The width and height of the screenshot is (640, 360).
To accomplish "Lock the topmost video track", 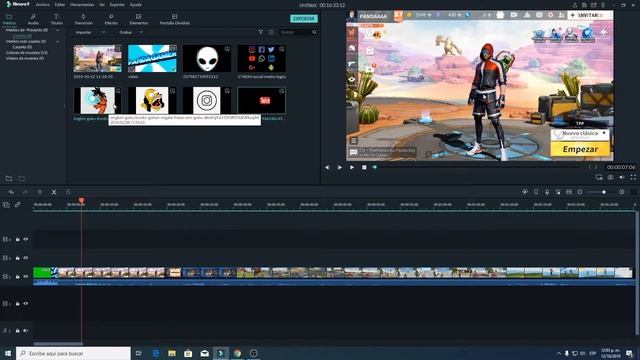I will pos(18,239).
